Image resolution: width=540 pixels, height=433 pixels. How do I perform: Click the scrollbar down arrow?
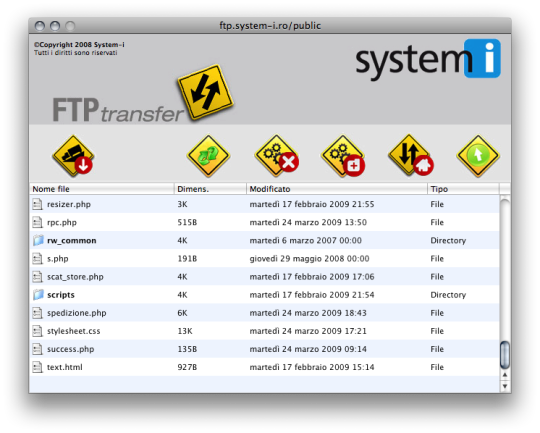pos(505,386)
